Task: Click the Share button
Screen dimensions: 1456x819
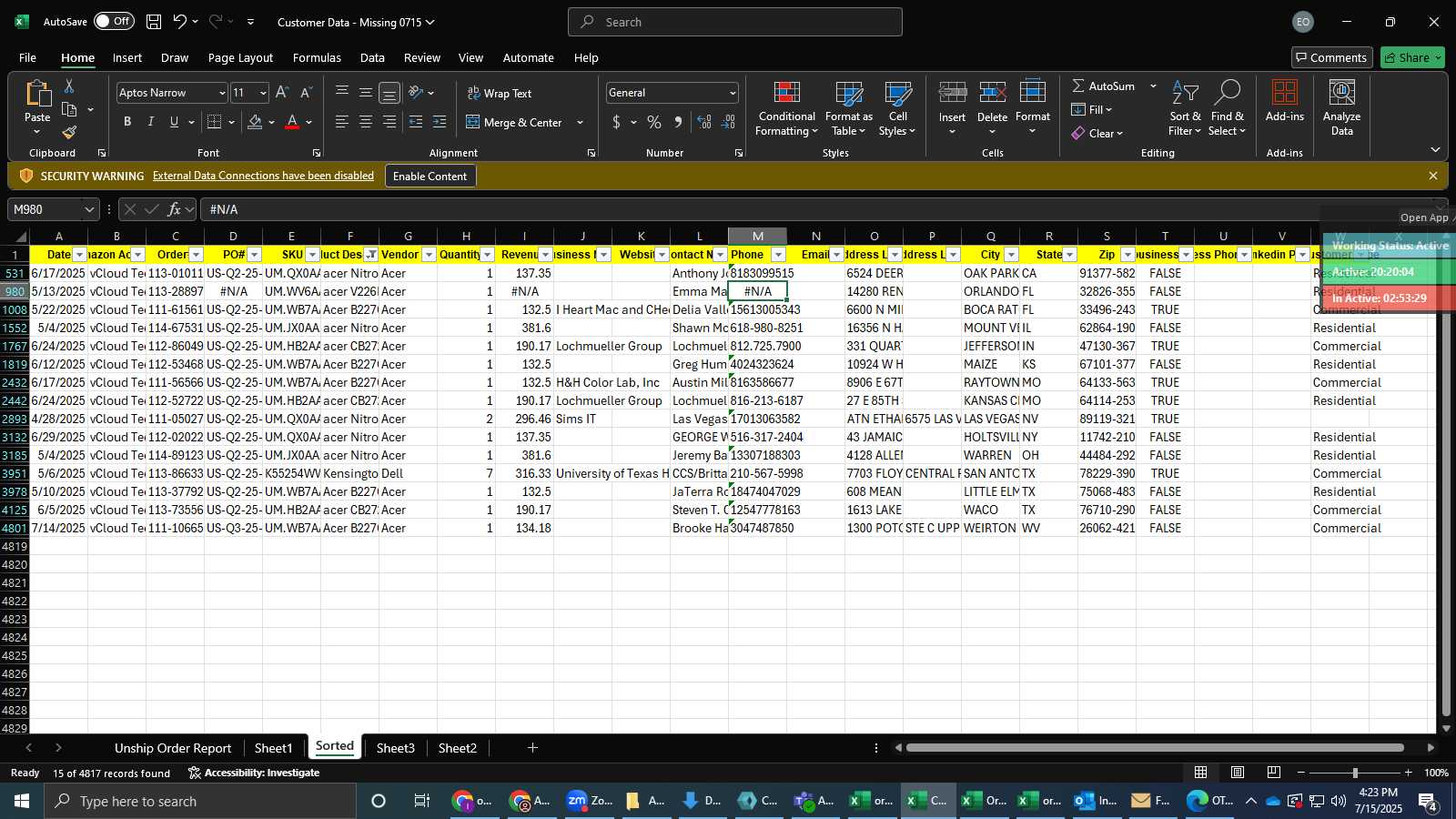Action: tap(1412, 57)
